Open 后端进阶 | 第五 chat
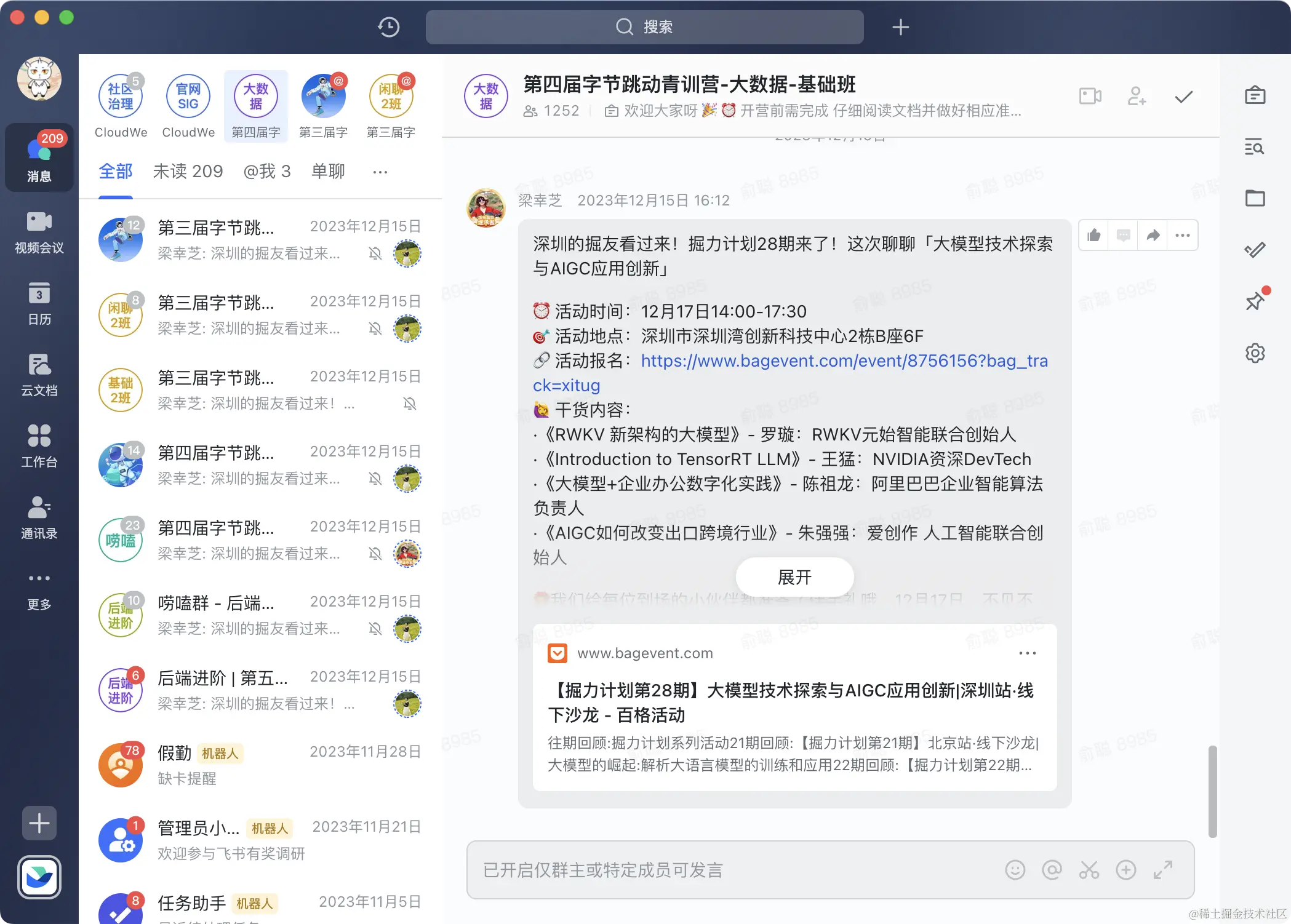The image size is (1291, 924). pos(260,690)
